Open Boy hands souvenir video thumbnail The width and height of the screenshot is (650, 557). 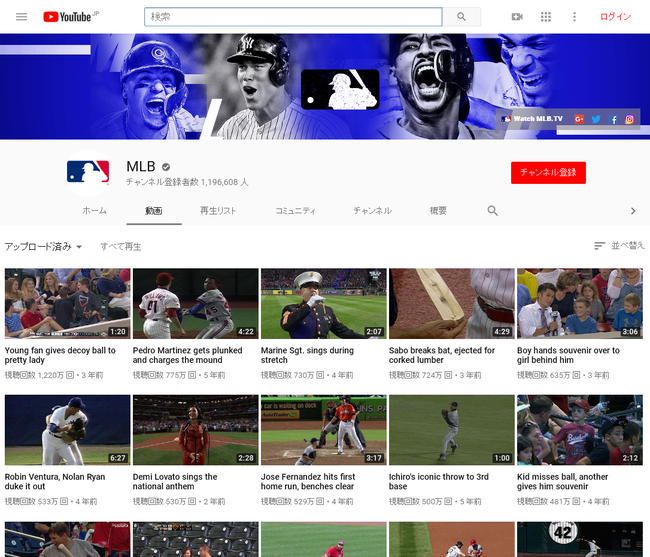580,303
